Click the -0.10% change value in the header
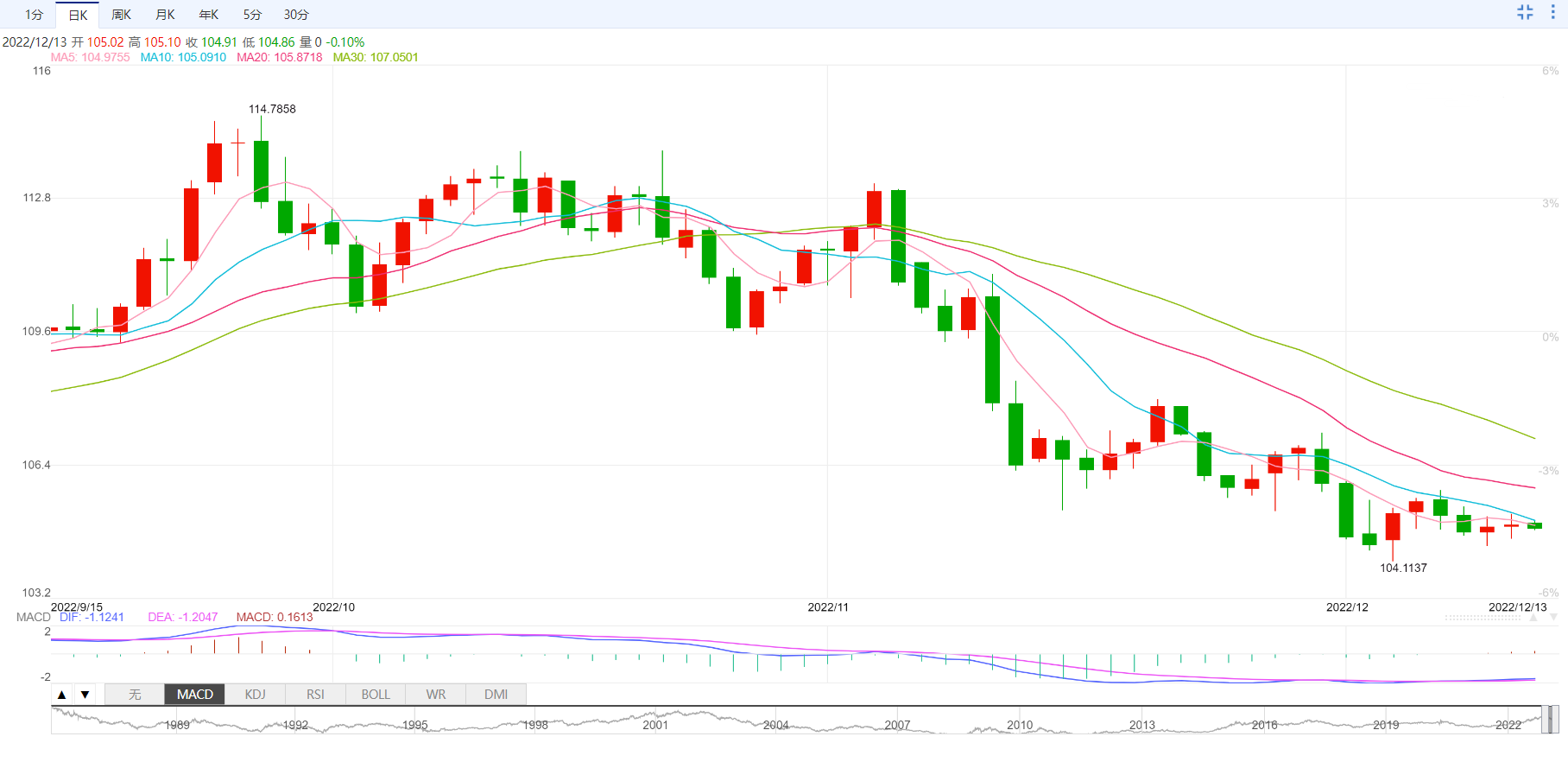Viewport: 1568px width, 762px height. point(345,41)
